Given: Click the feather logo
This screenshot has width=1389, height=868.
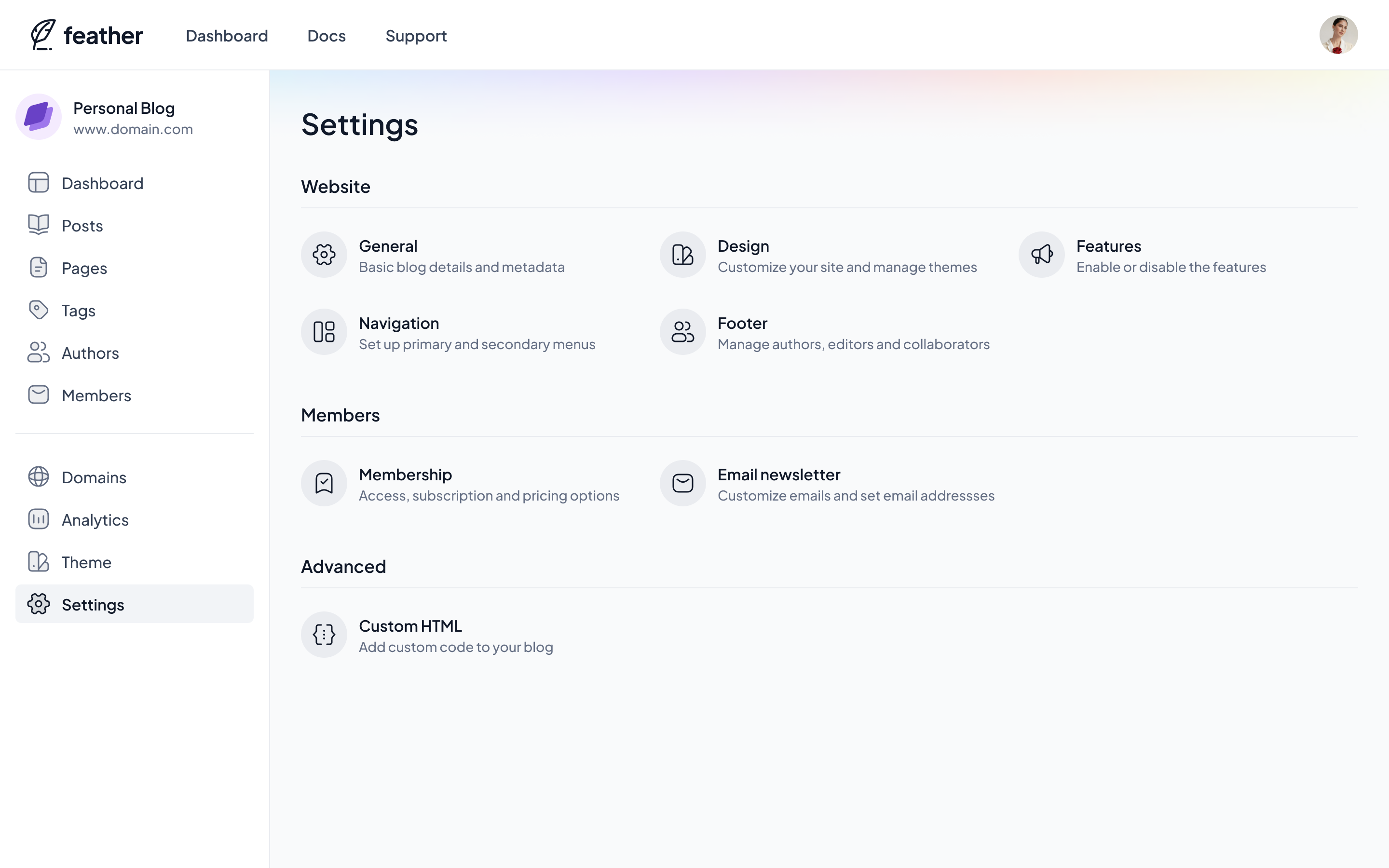Looking at the screenshot, I should point(86,36).
